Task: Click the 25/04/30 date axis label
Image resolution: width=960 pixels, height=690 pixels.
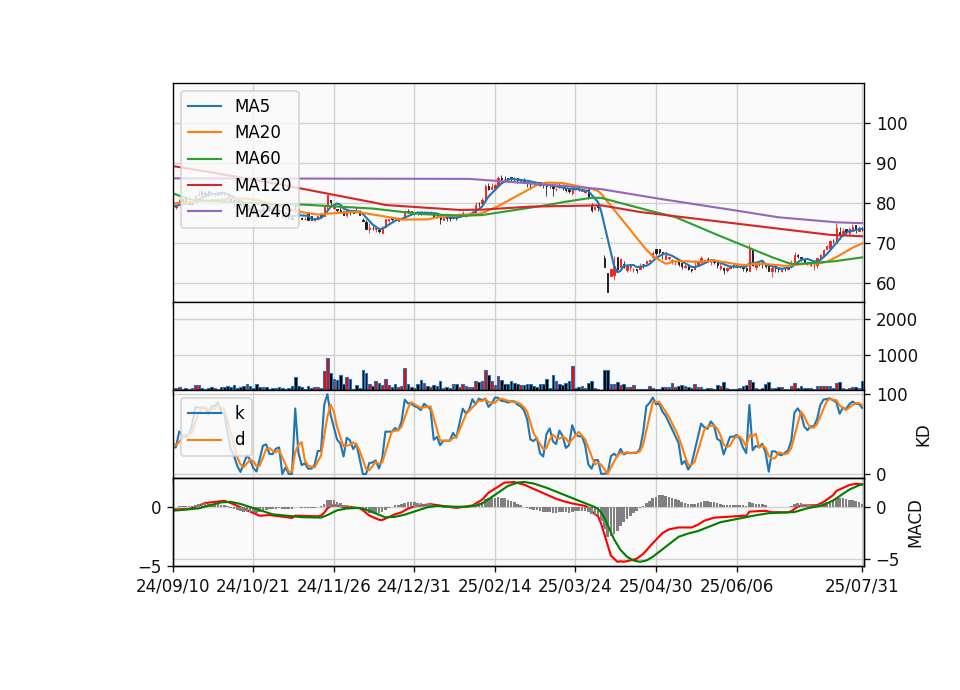Action: pos(656,586)
